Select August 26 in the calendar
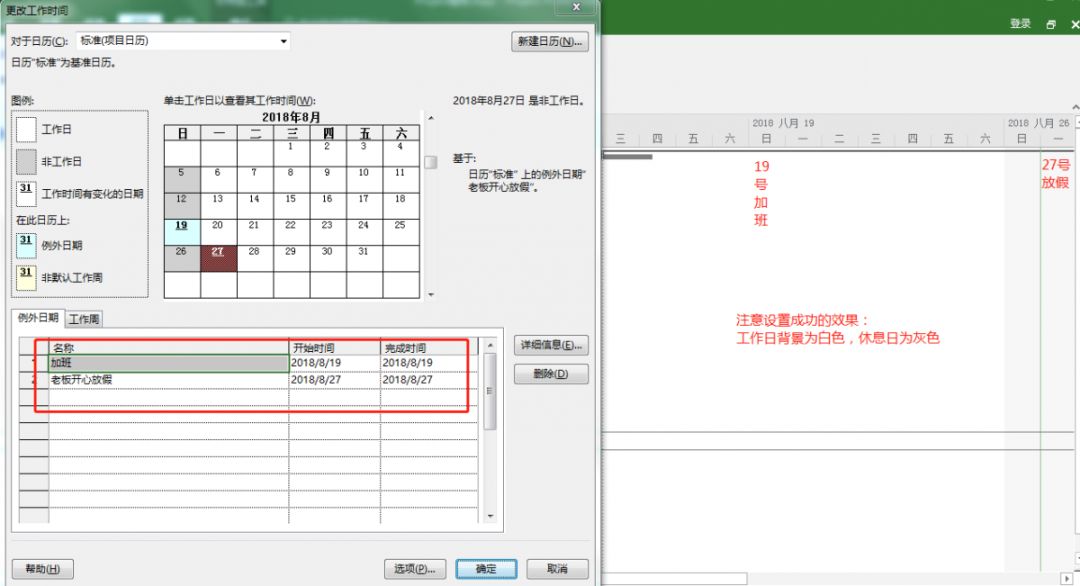 tap(182, 258)
